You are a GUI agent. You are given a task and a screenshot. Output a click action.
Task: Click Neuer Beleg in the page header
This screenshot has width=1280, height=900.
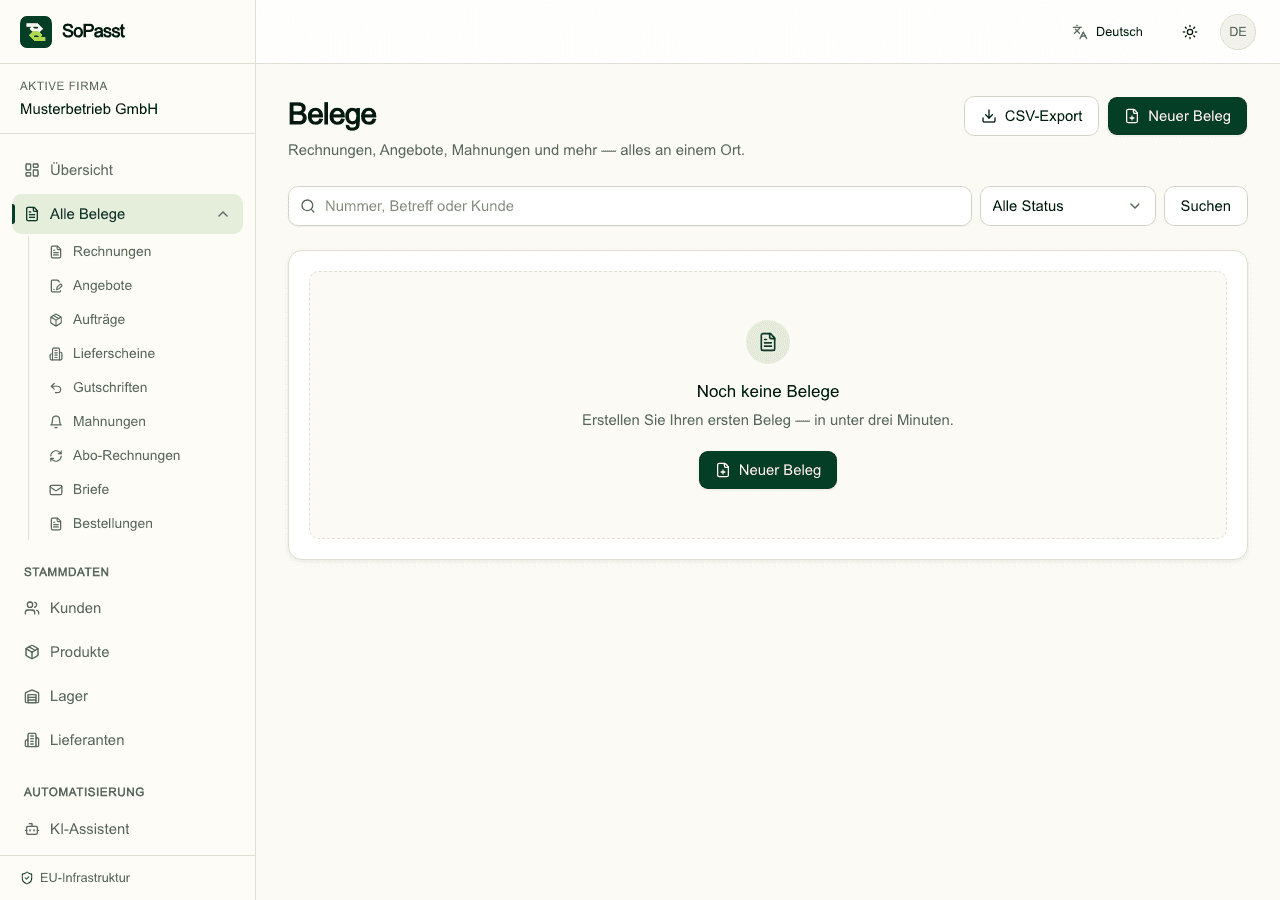click(x=1177, y=116)
